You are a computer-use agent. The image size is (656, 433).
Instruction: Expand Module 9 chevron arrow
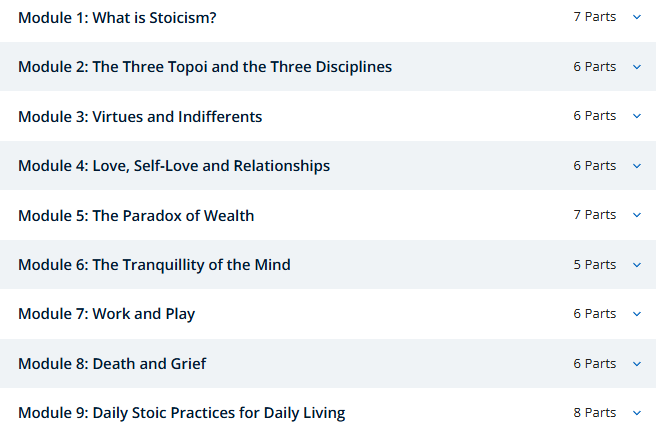pyautogui.click(x=637, y=413)
